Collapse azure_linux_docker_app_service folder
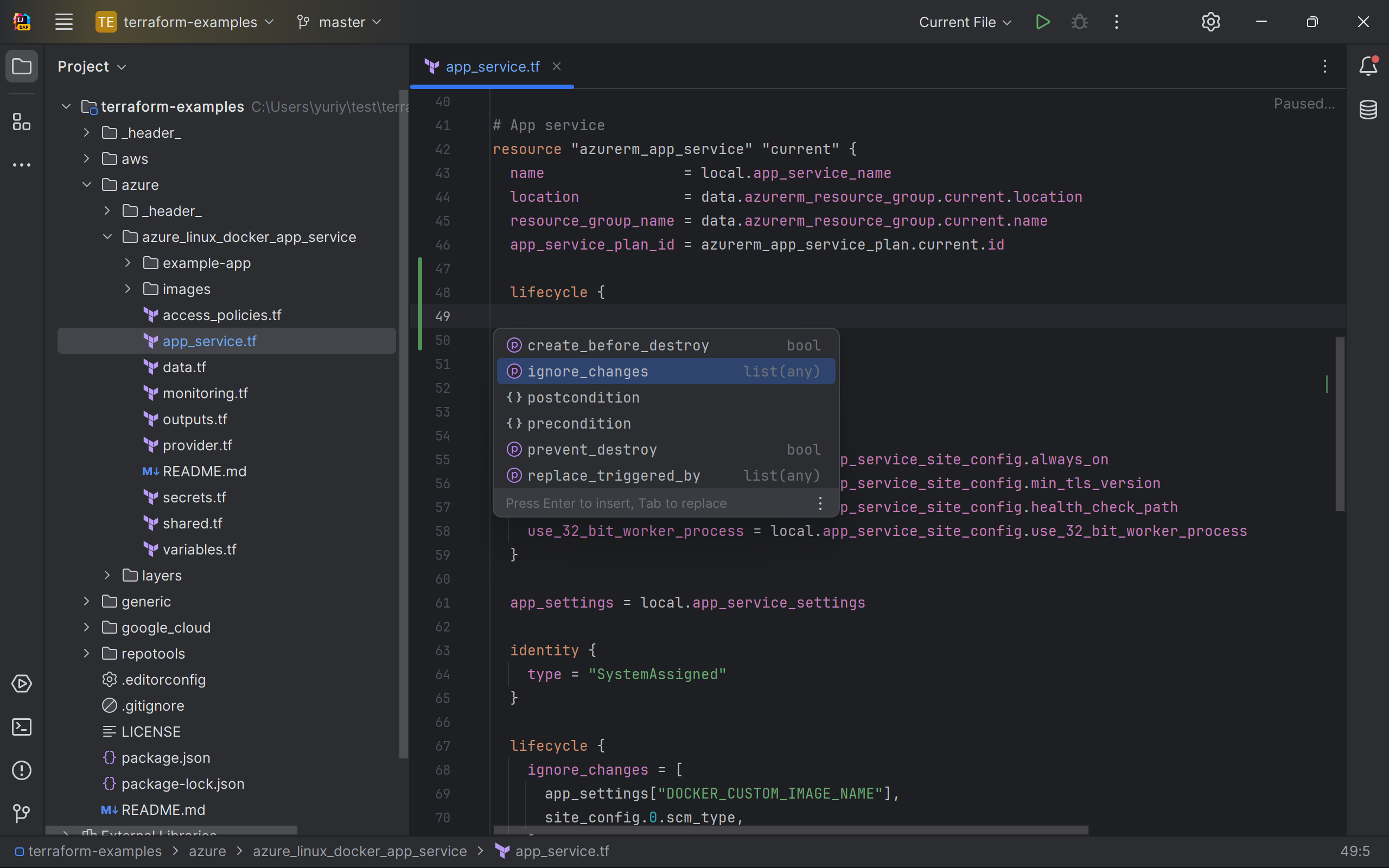This screenshot has height=868, width=1389. (x=107, y=237)
